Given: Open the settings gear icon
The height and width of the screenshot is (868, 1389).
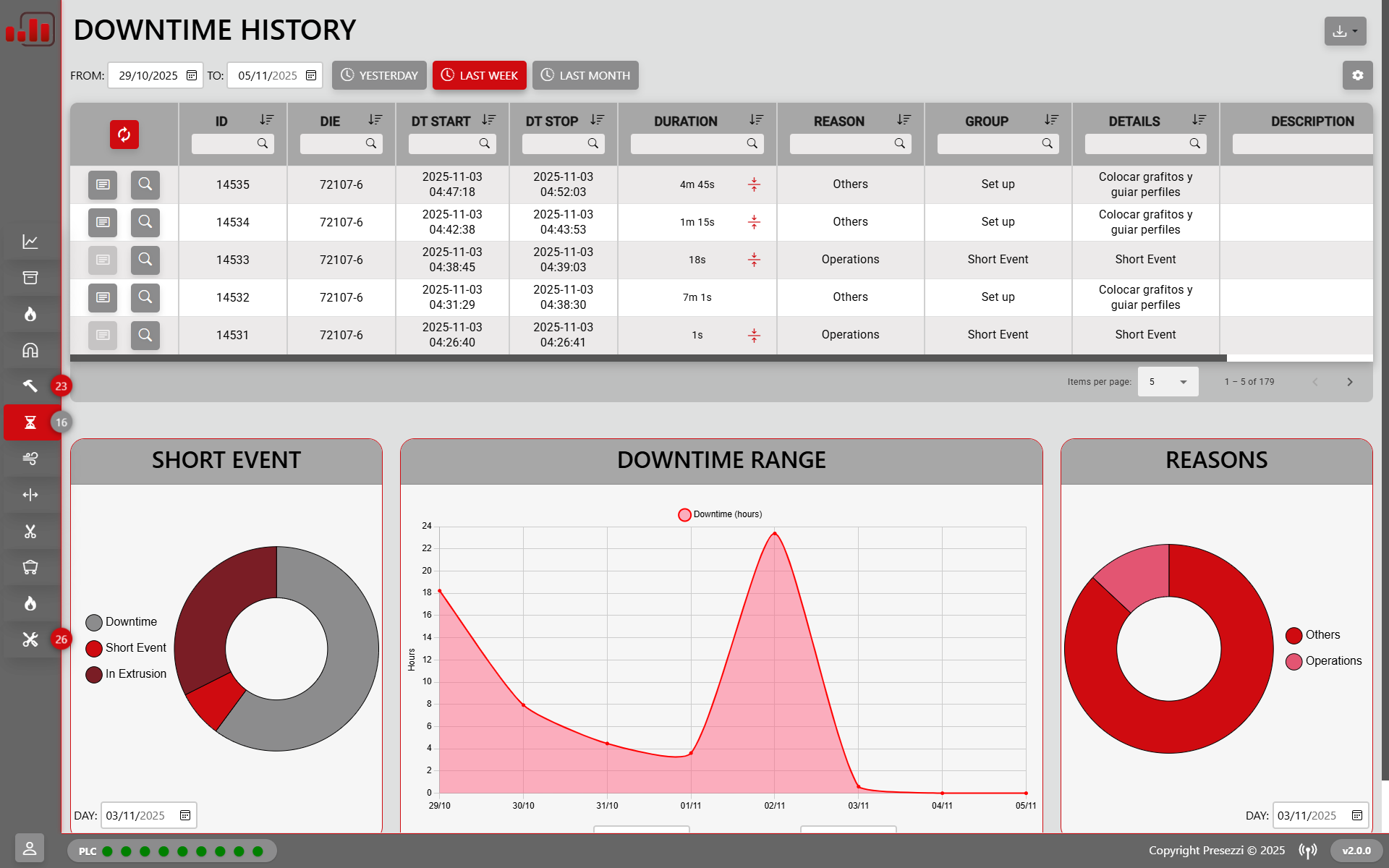Looking at the screenshot, I should coord(1357,75).
